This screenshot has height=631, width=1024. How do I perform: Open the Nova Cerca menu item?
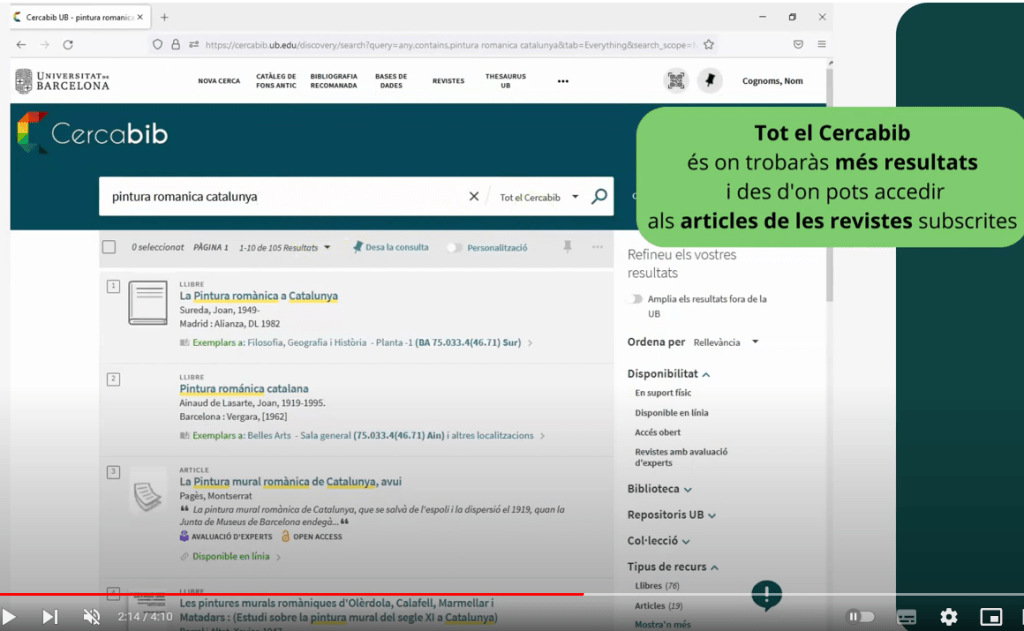(x=219, y=81)
